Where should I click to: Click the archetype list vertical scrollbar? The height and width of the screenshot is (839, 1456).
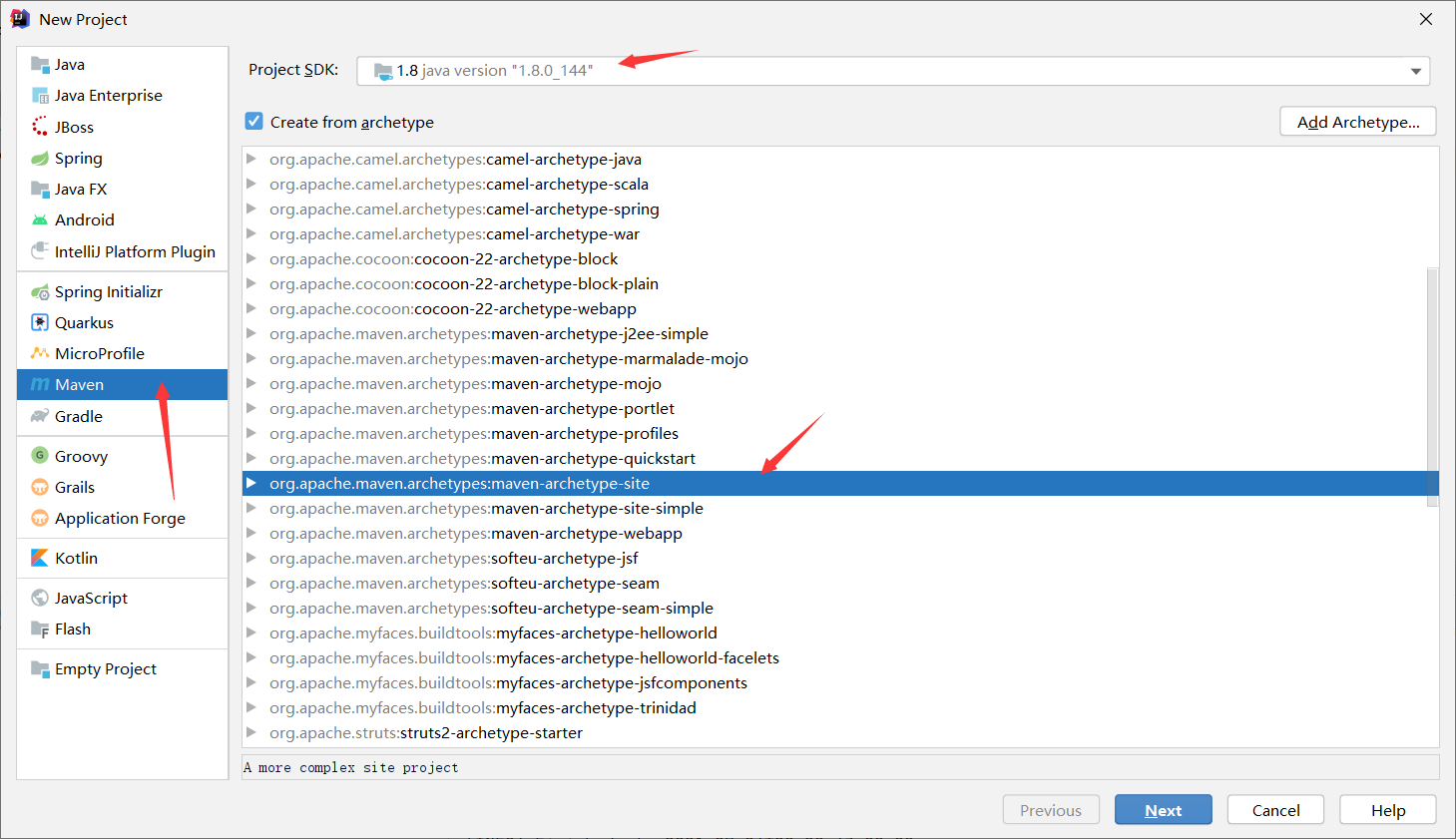click(1433, 387)
